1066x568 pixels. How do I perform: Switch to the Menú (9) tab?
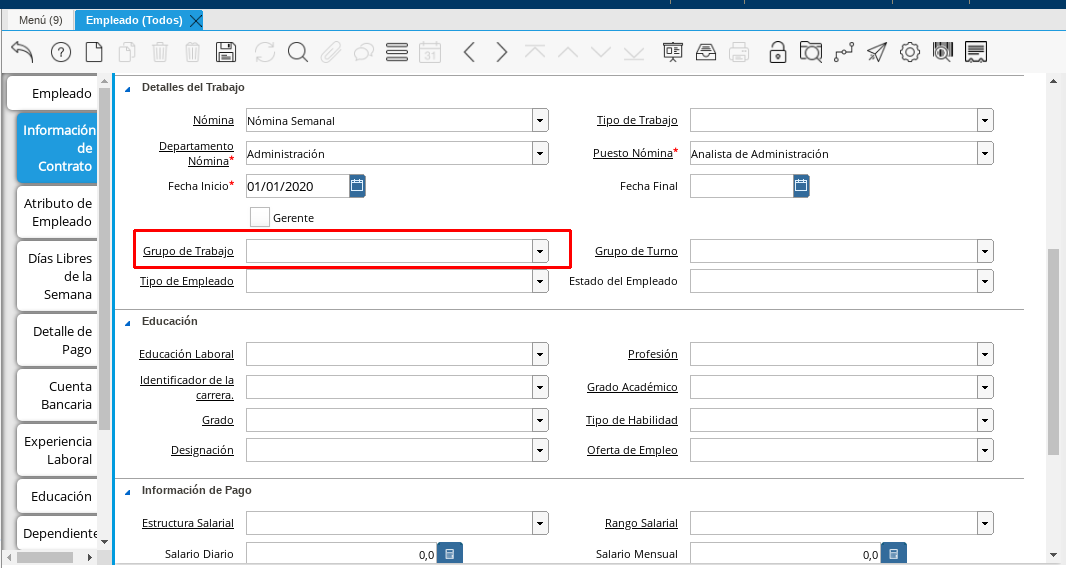click(41, 20)
